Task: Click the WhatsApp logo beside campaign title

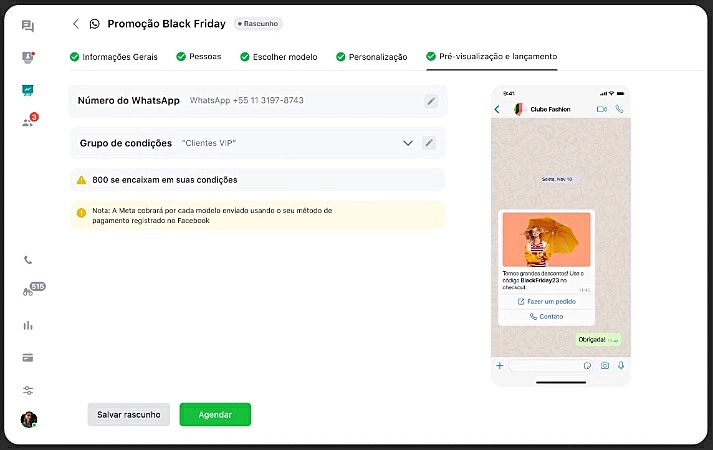Action: (x=94, y=24)
